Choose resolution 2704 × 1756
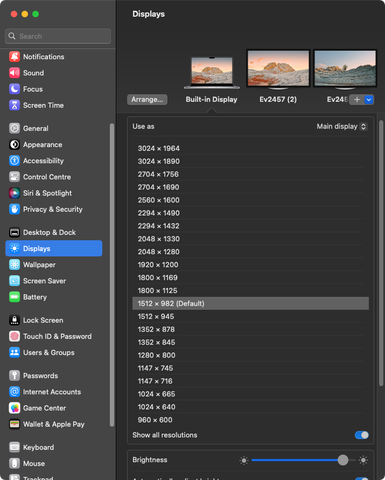This screenshot has height=480, width=385. 250,174
